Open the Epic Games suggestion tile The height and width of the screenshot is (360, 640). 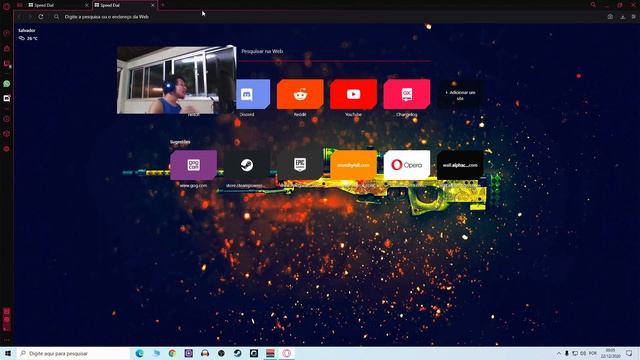(300, 165)
